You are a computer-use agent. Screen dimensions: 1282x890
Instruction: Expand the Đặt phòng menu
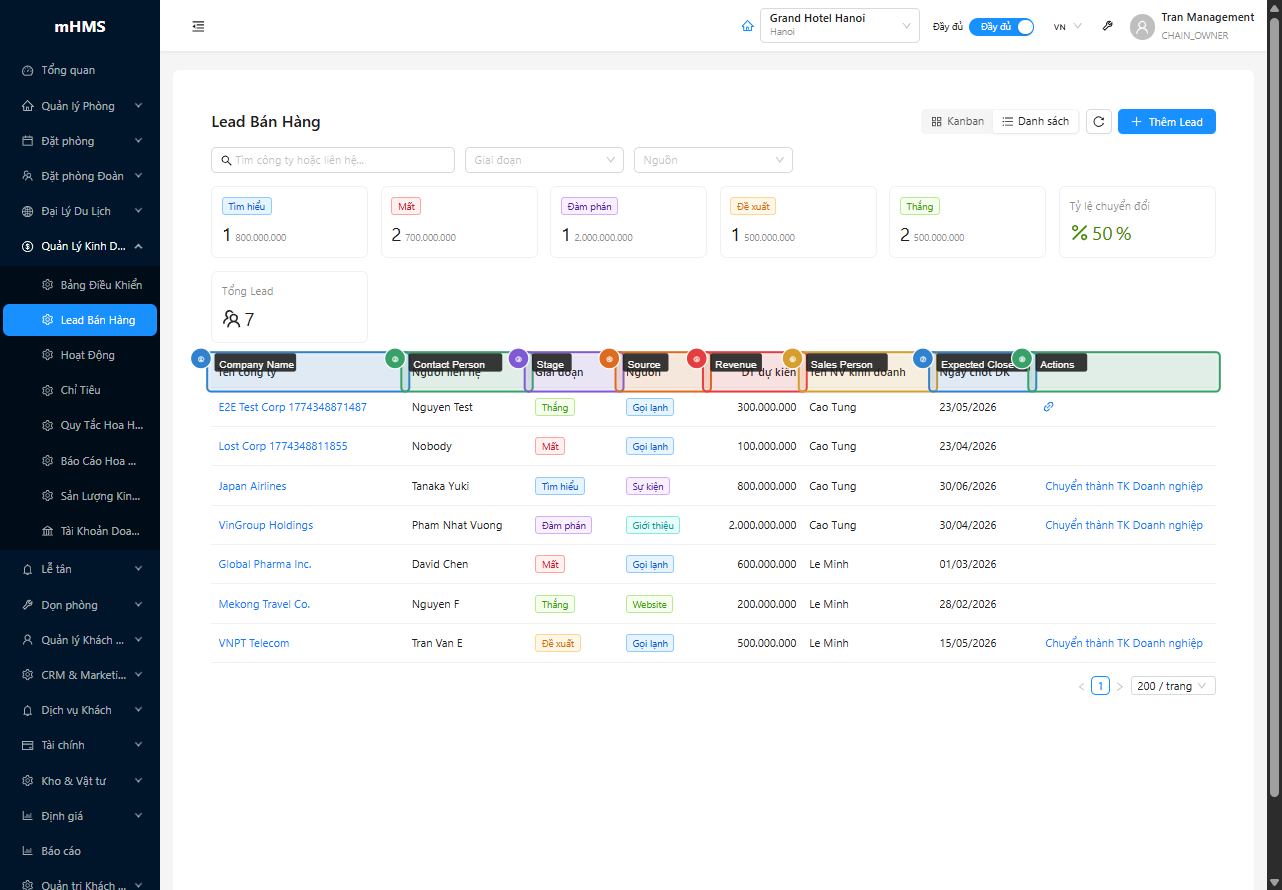pyautogui.click(x=27, y=140)
